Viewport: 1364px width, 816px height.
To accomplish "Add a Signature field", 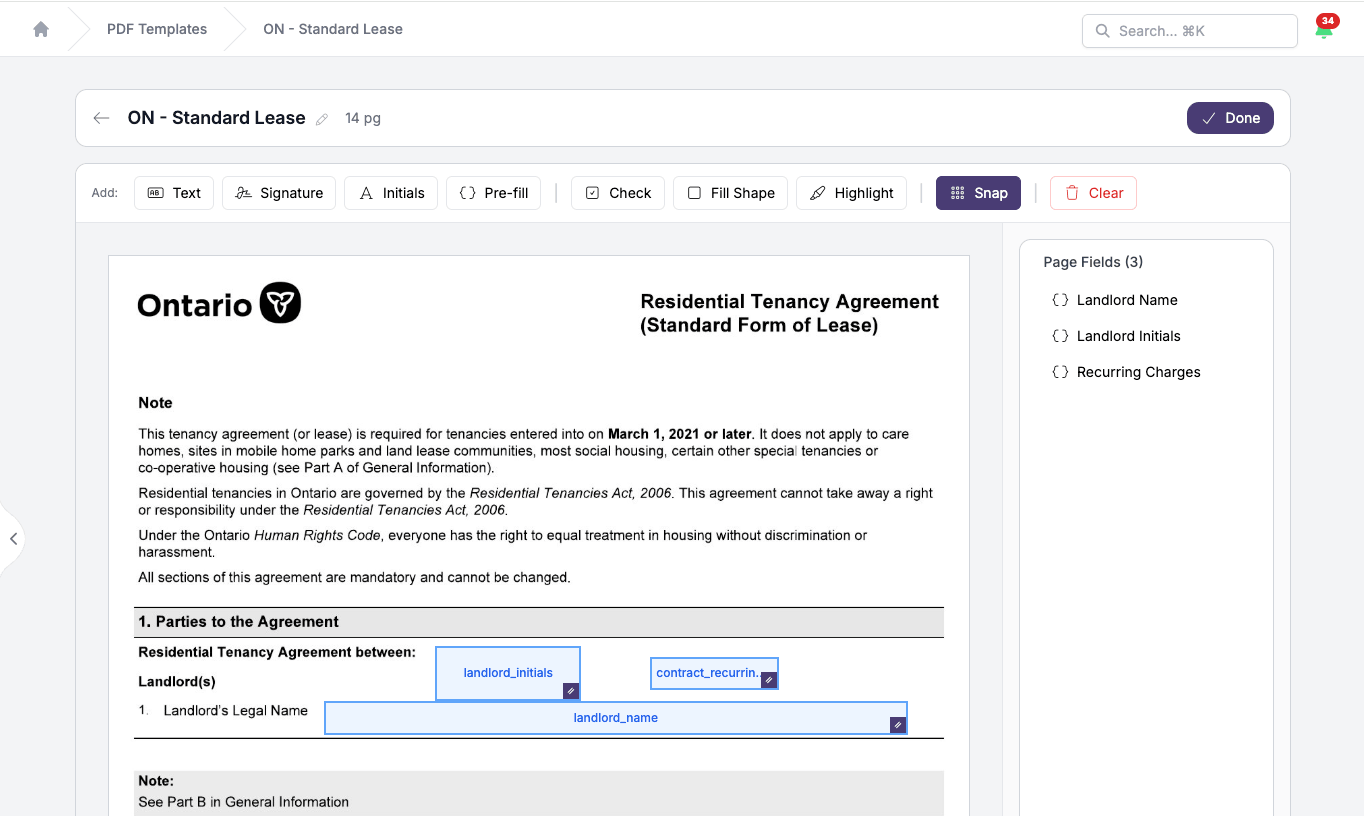I will point(279,193).
